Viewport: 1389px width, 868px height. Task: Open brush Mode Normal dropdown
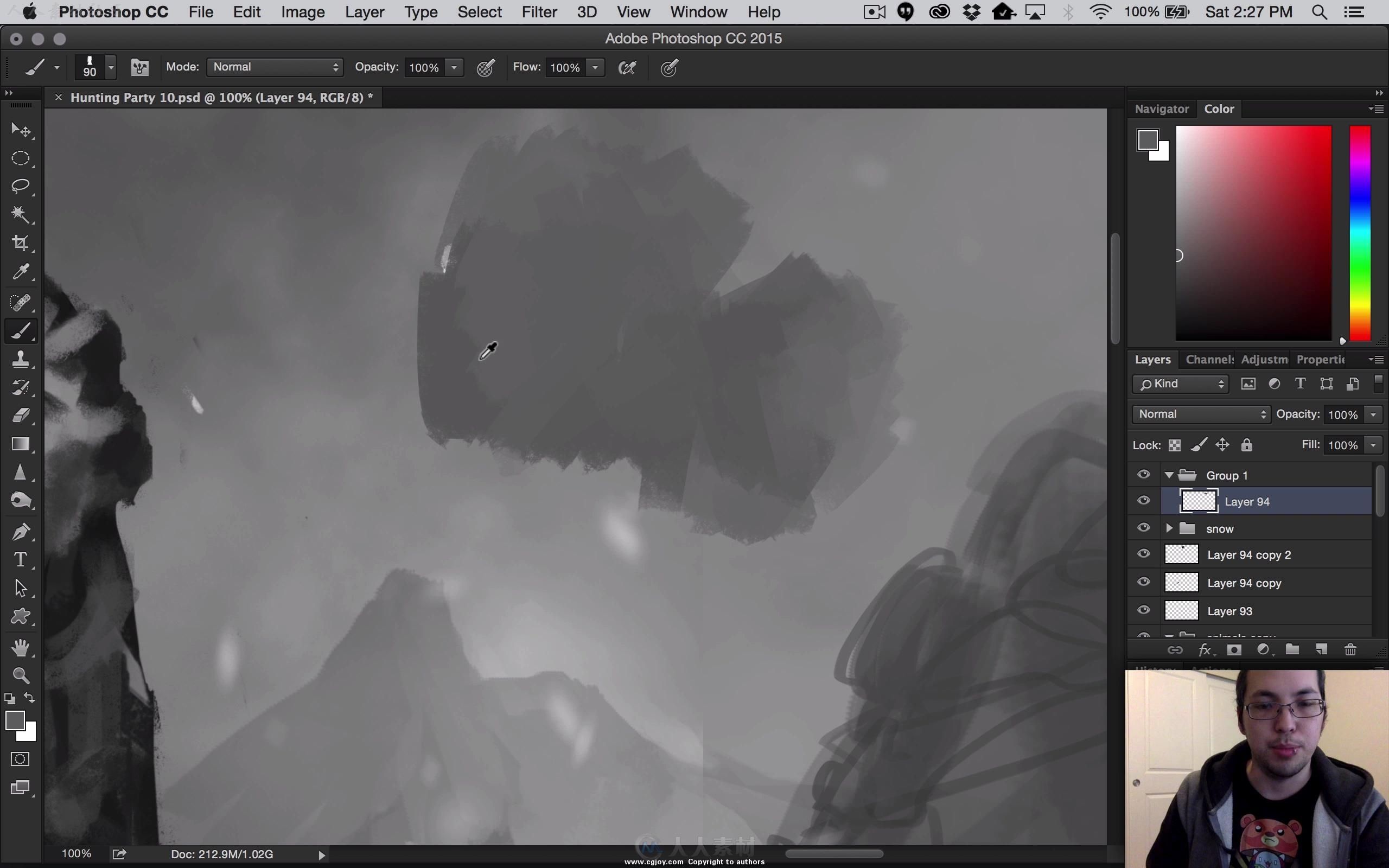[275, 67]
